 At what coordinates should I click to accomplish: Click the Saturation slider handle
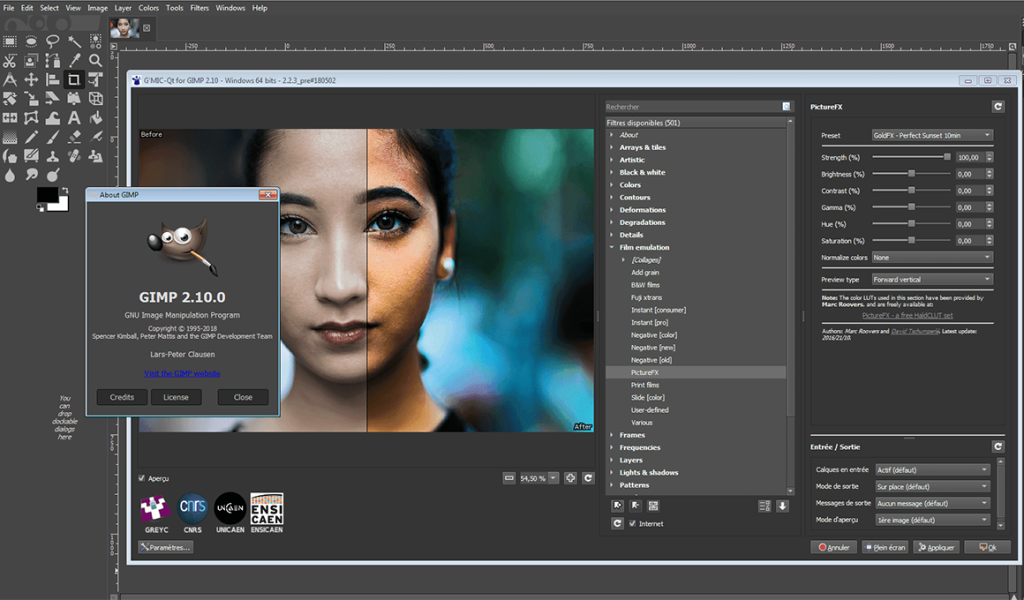tap(912, 240)
